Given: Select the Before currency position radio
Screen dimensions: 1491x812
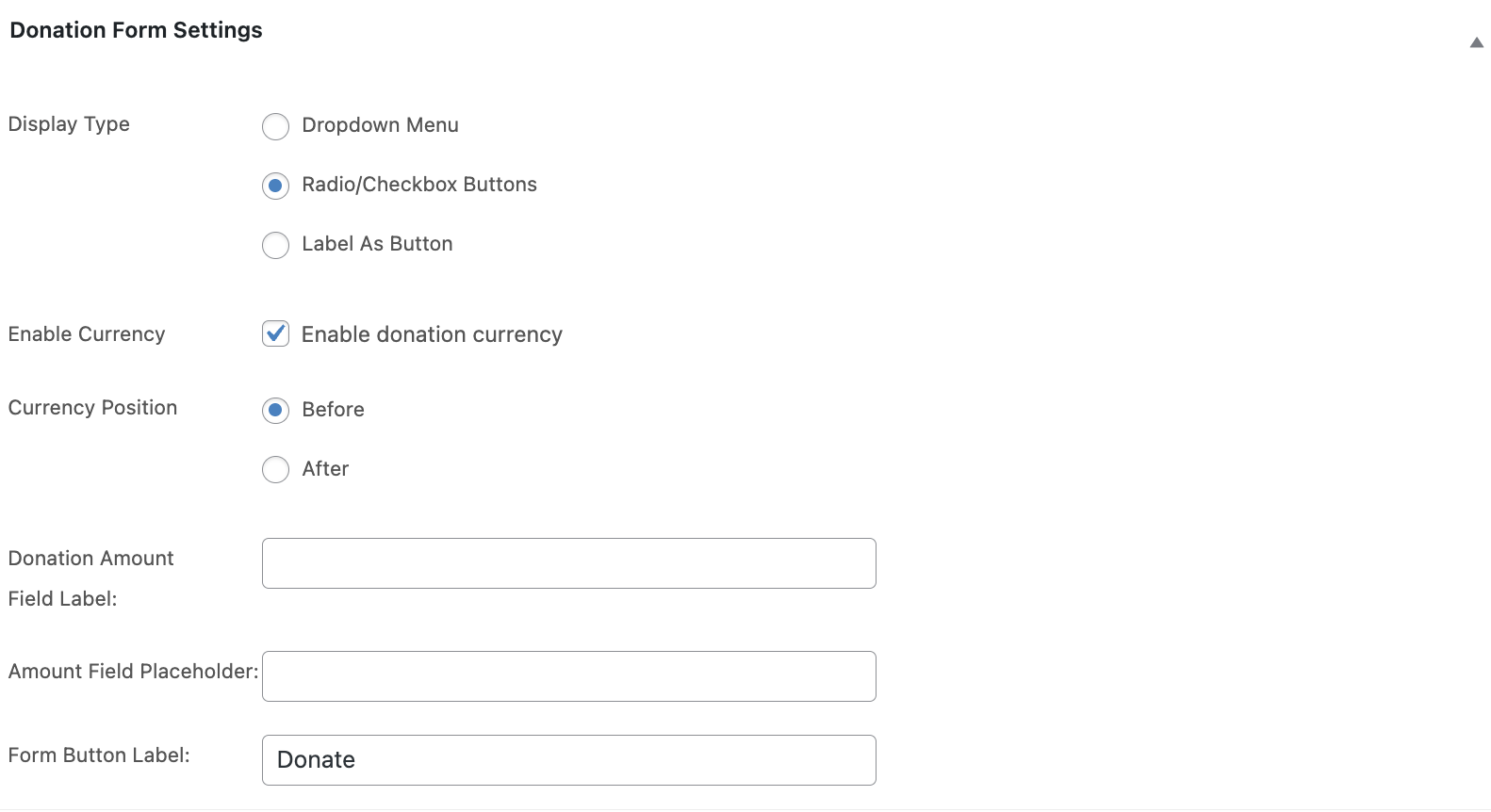Looking at the screenshot, I should click(x=275, y=410).
